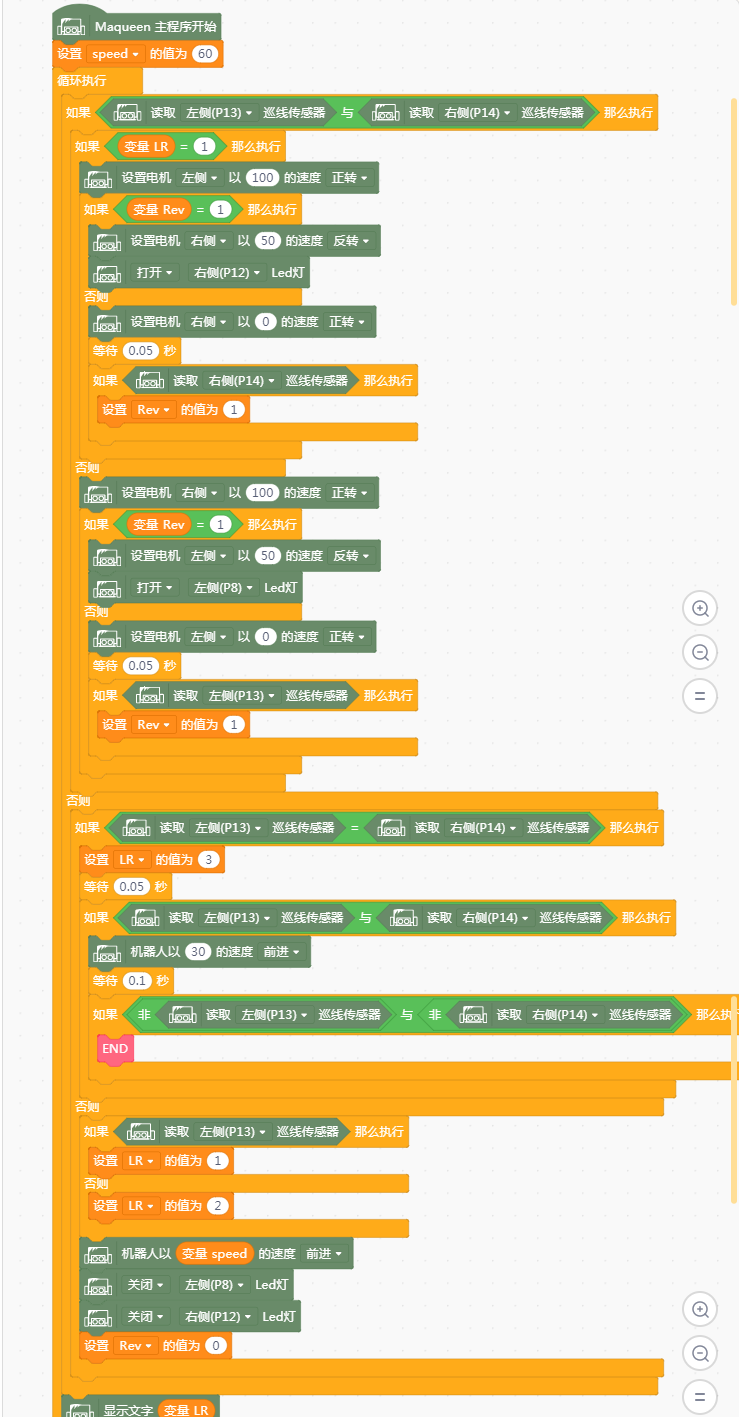Image resolution: width=739 pixels, height=1417 pixels.
Task: Click robot icon on 设置电机 右侧 以 50 反转 block
Action: (x=108, y=241)
